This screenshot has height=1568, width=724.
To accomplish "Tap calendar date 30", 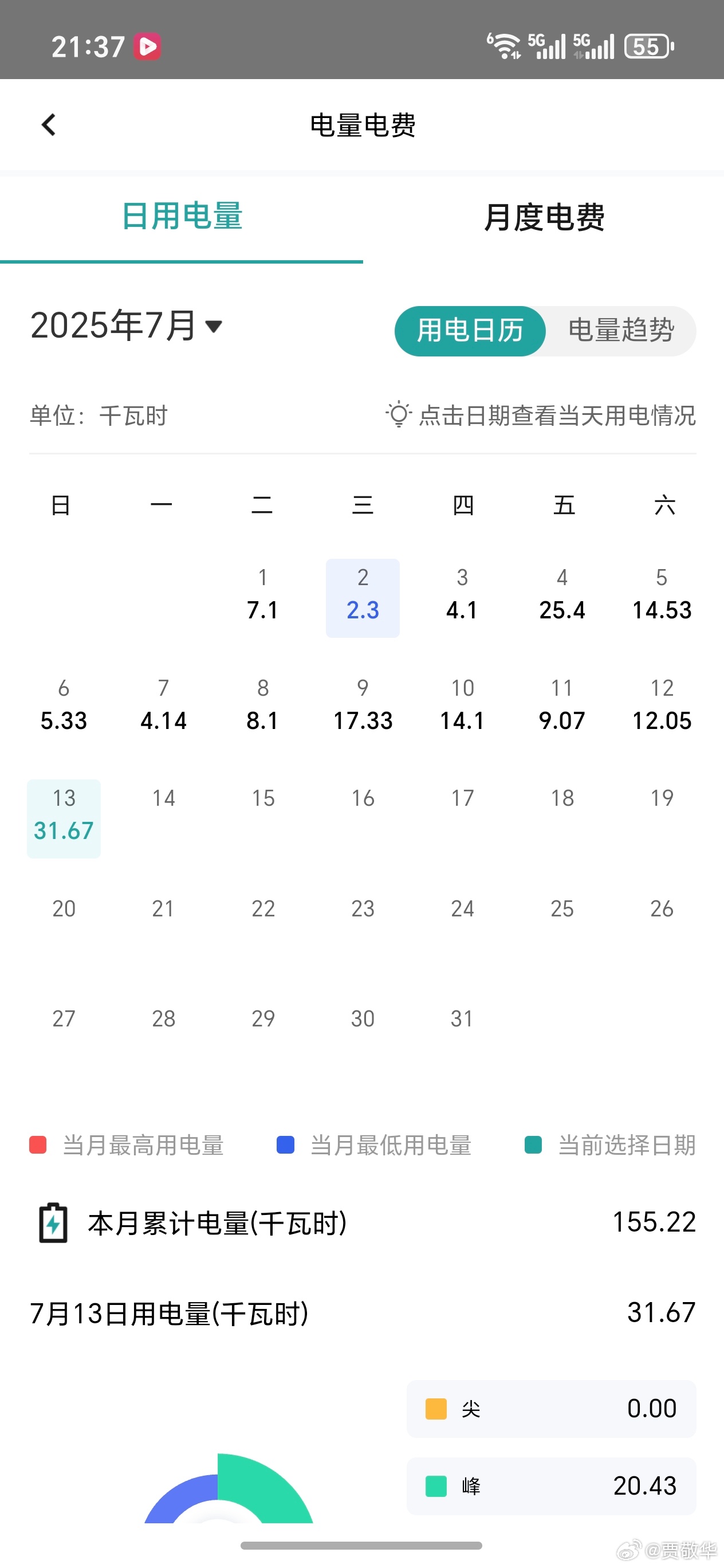I will point(363,1019).
